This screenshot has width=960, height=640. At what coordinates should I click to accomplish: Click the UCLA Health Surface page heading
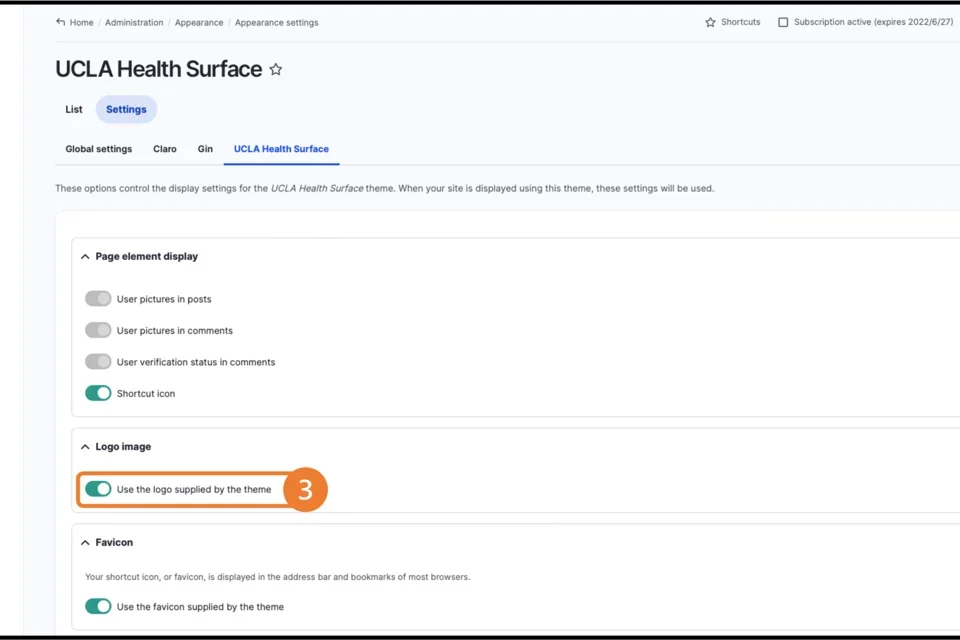point(159,69)
